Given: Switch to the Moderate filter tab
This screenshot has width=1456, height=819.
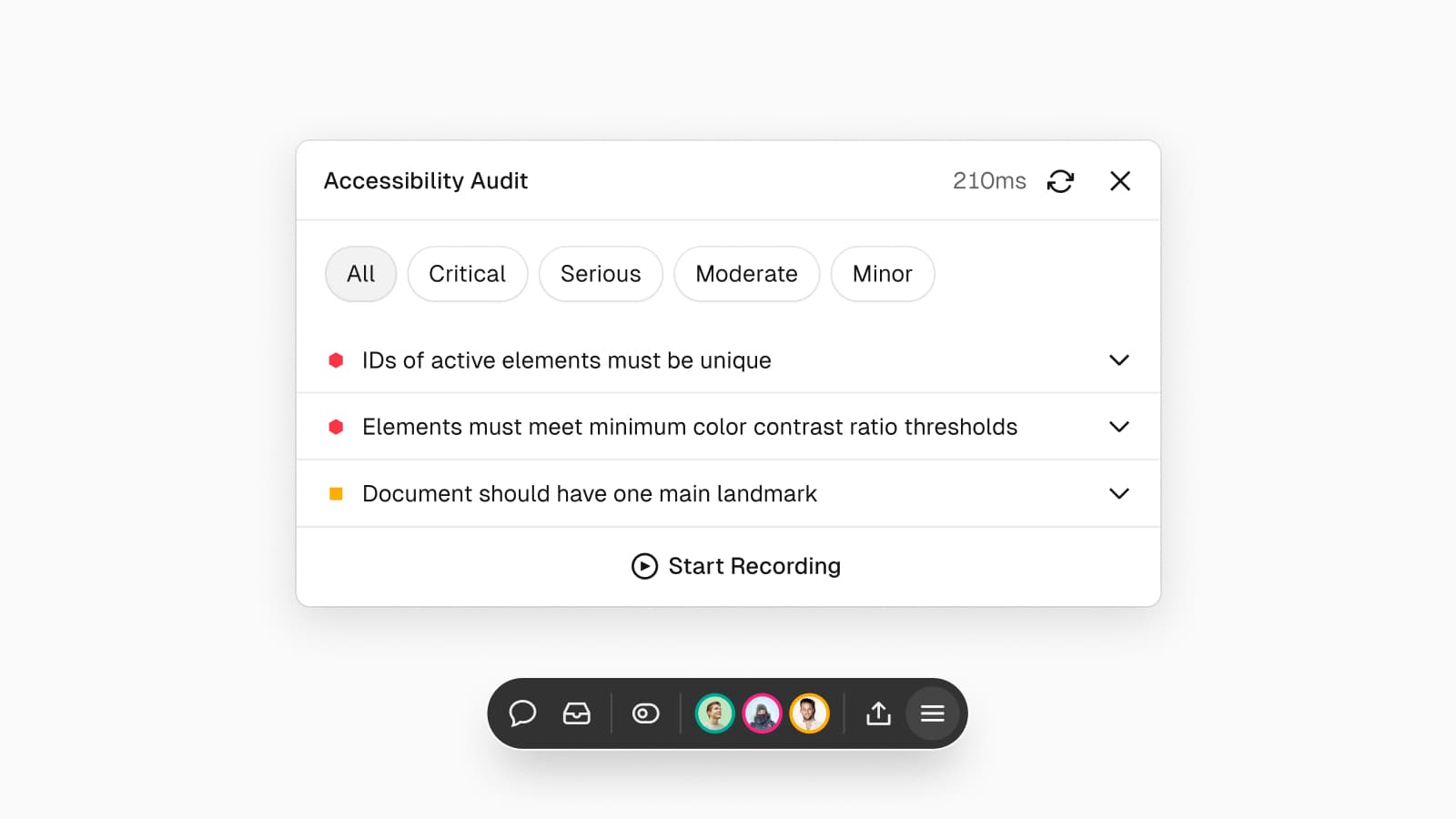Looking at the screenshot, I should (x=746, y=274).
